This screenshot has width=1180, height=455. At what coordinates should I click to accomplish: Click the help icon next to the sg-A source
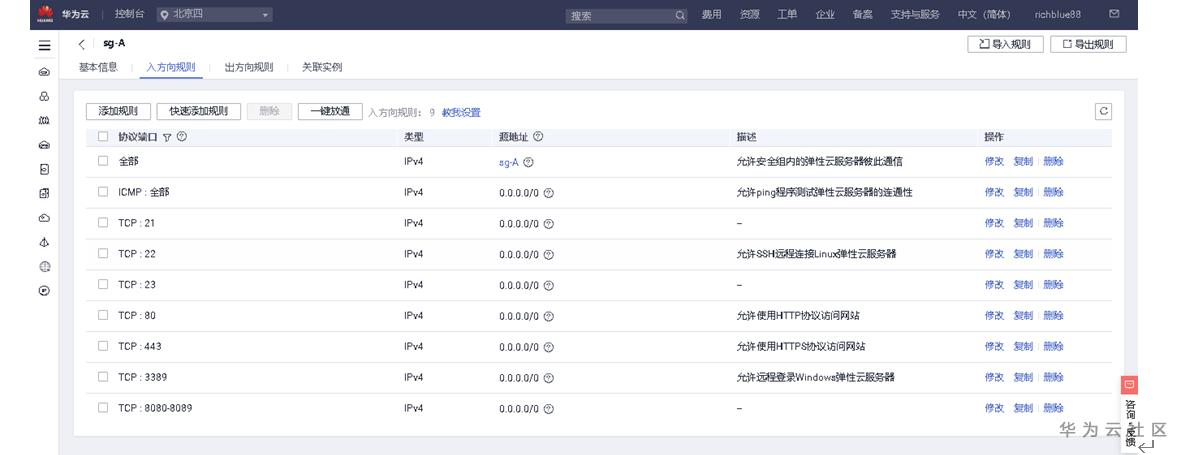click(528, 162)
